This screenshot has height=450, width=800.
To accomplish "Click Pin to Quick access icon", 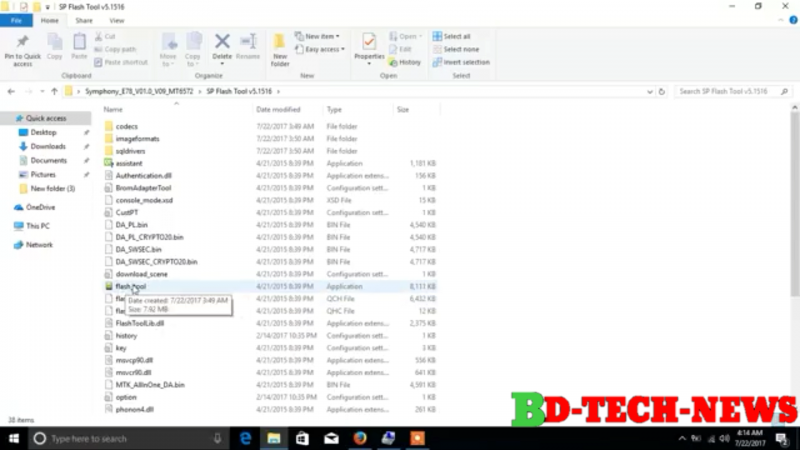I will pos(23,43).
